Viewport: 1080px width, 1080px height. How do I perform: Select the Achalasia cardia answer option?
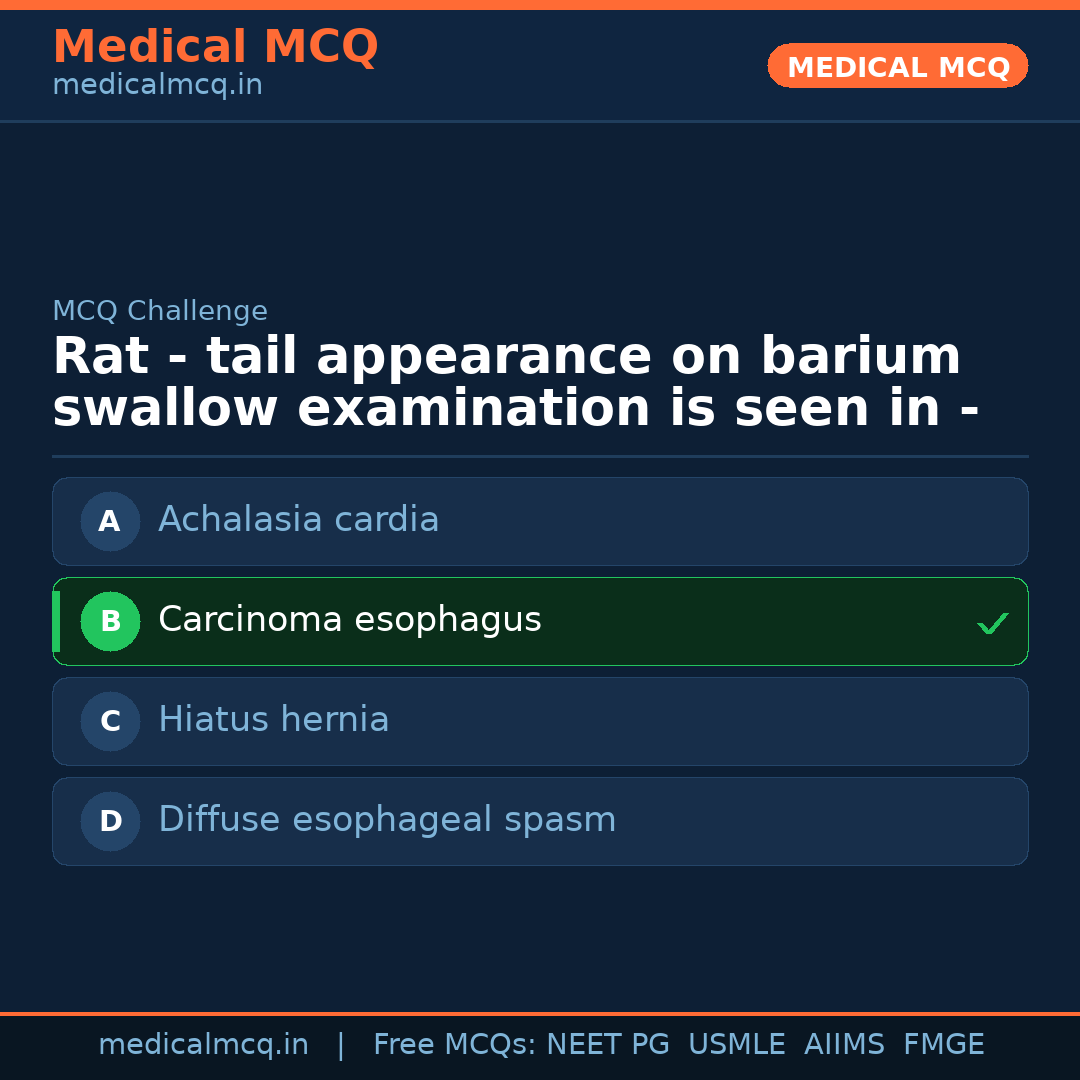pyautogui.click(x=540, y=521)
